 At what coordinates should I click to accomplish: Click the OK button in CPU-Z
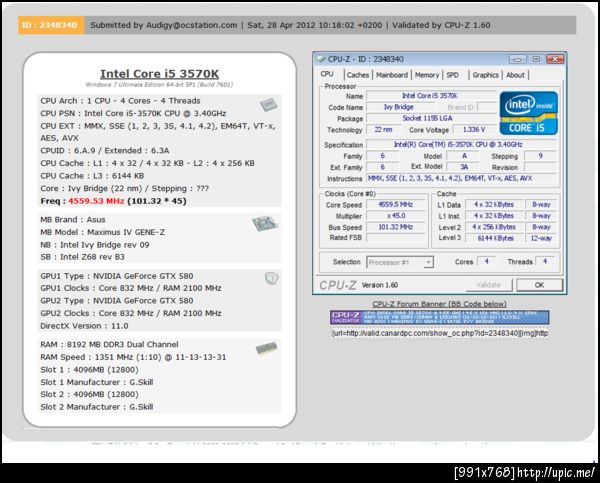(x=539, y=285)
